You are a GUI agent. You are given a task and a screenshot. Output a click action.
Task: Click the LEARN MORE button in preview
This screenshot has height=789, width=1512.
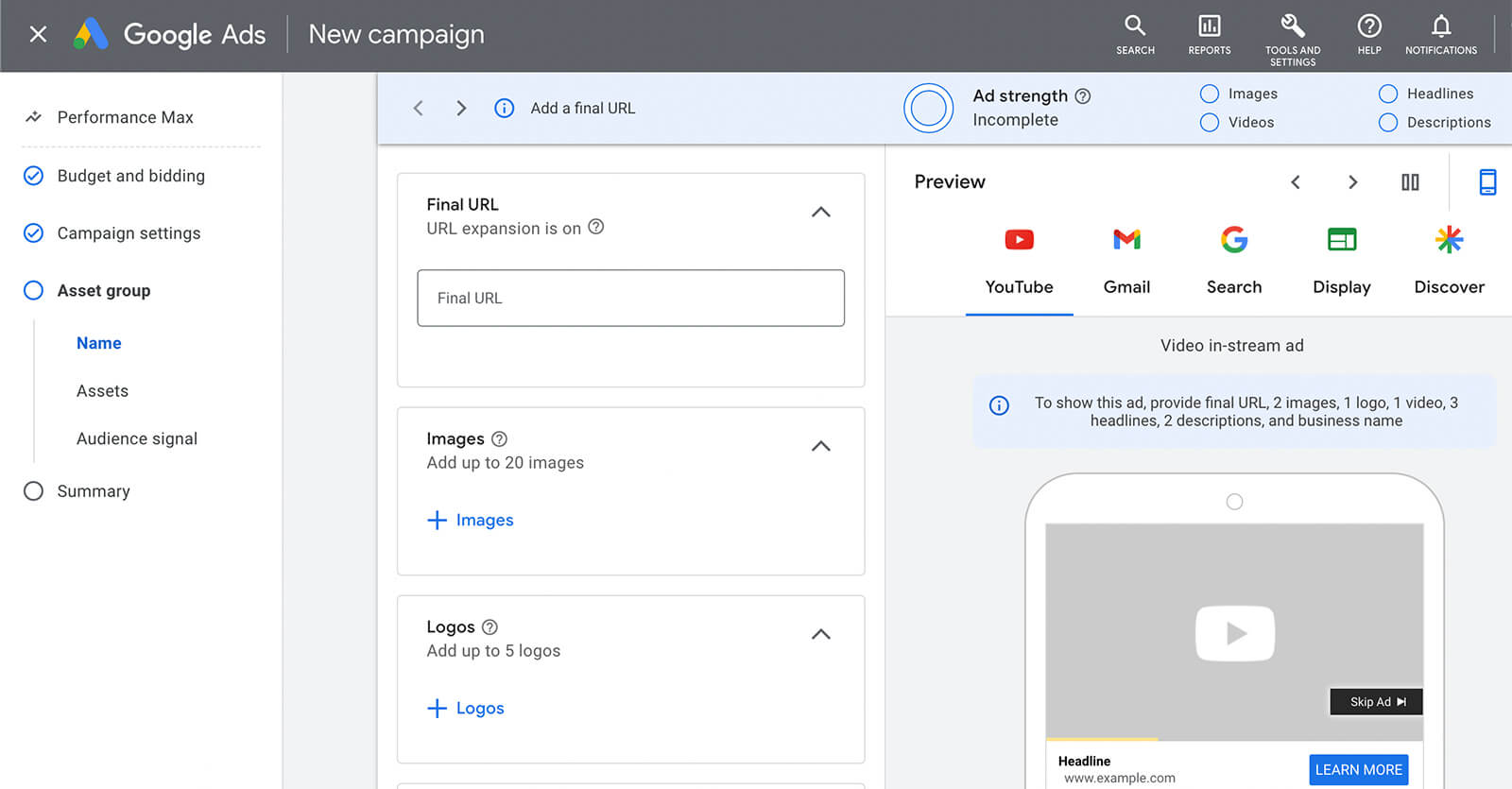(1359, 770)
